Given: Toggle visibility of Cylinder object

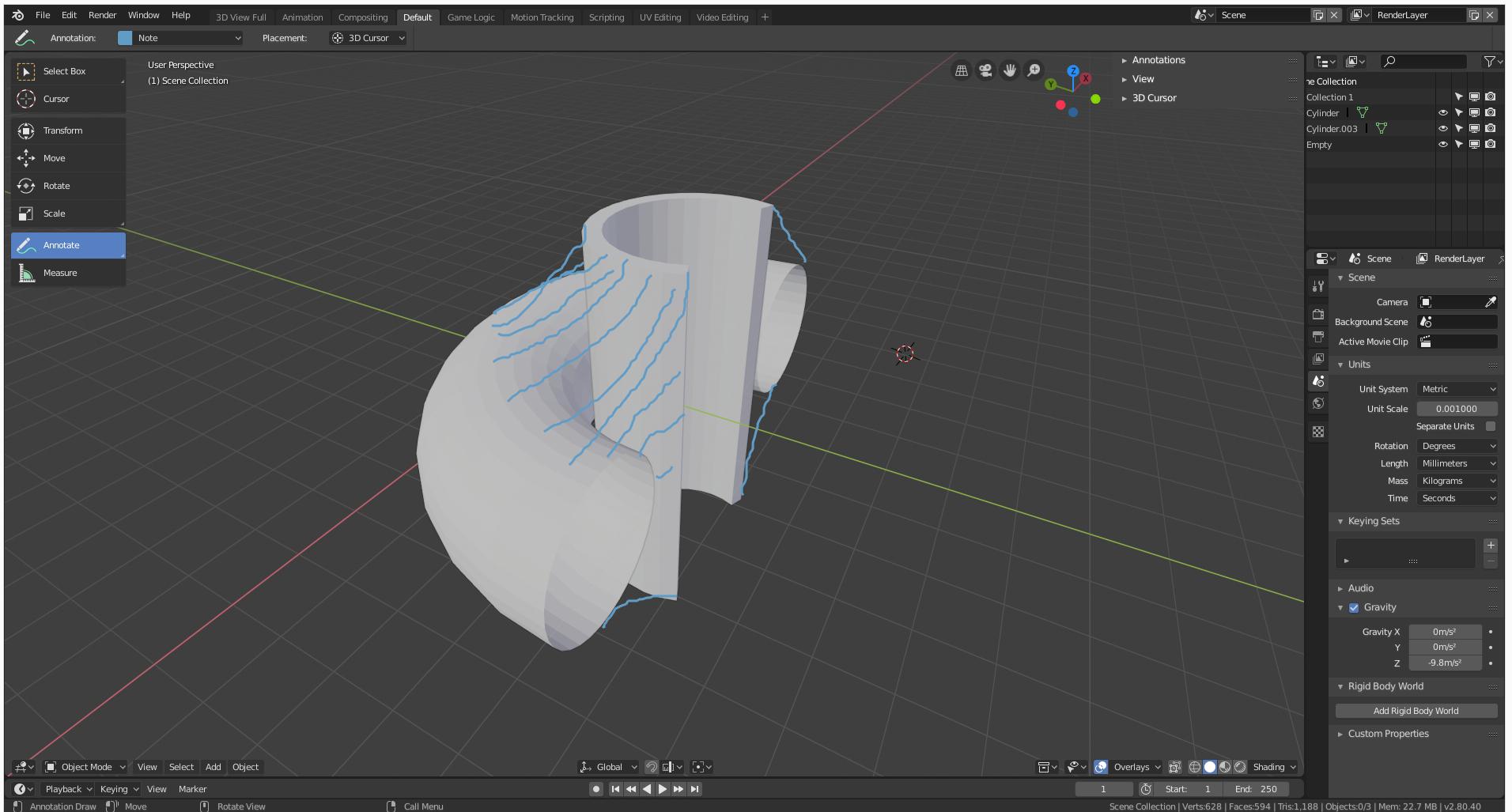Looking at the screenshot, I should tap(1442, 113).
